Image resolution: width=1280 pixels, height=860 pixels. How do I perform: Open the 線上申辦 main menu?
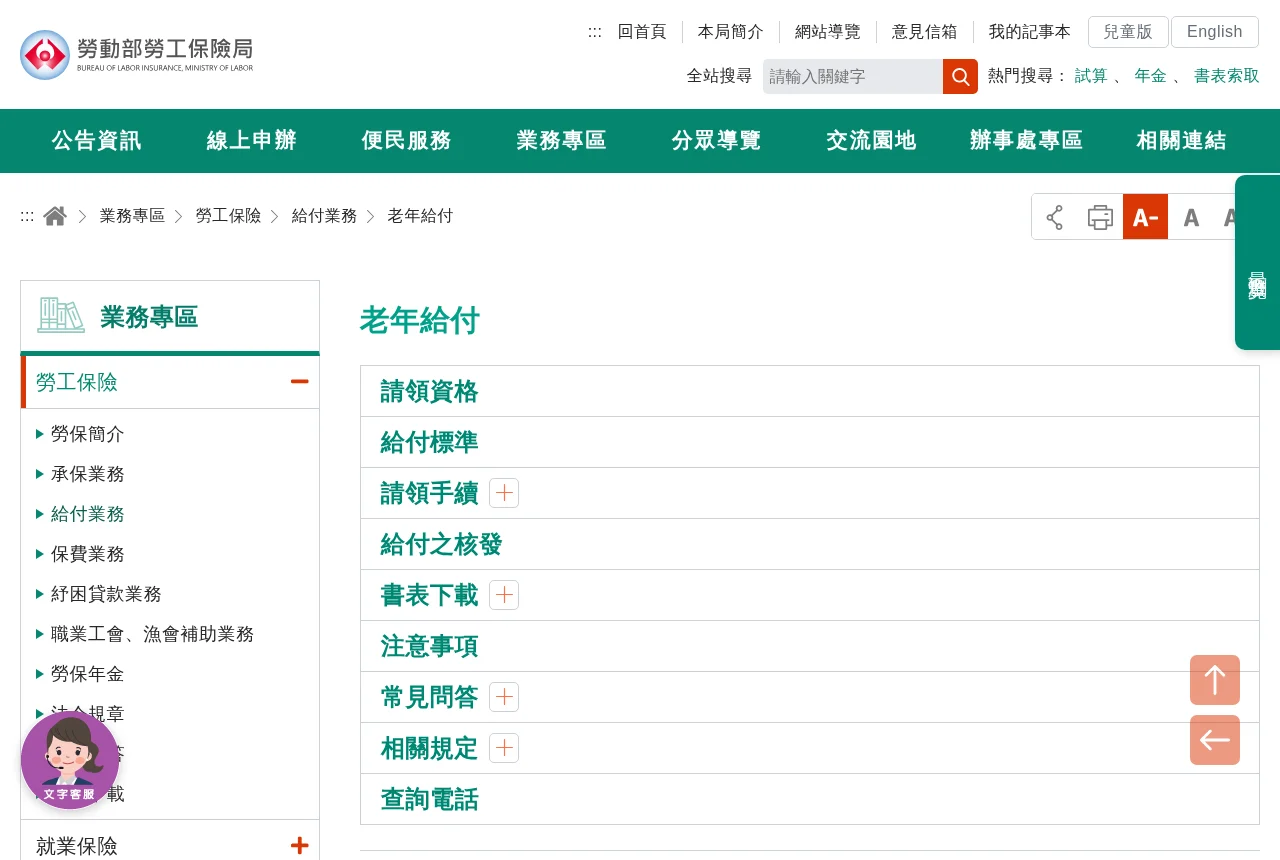(252, 141)
